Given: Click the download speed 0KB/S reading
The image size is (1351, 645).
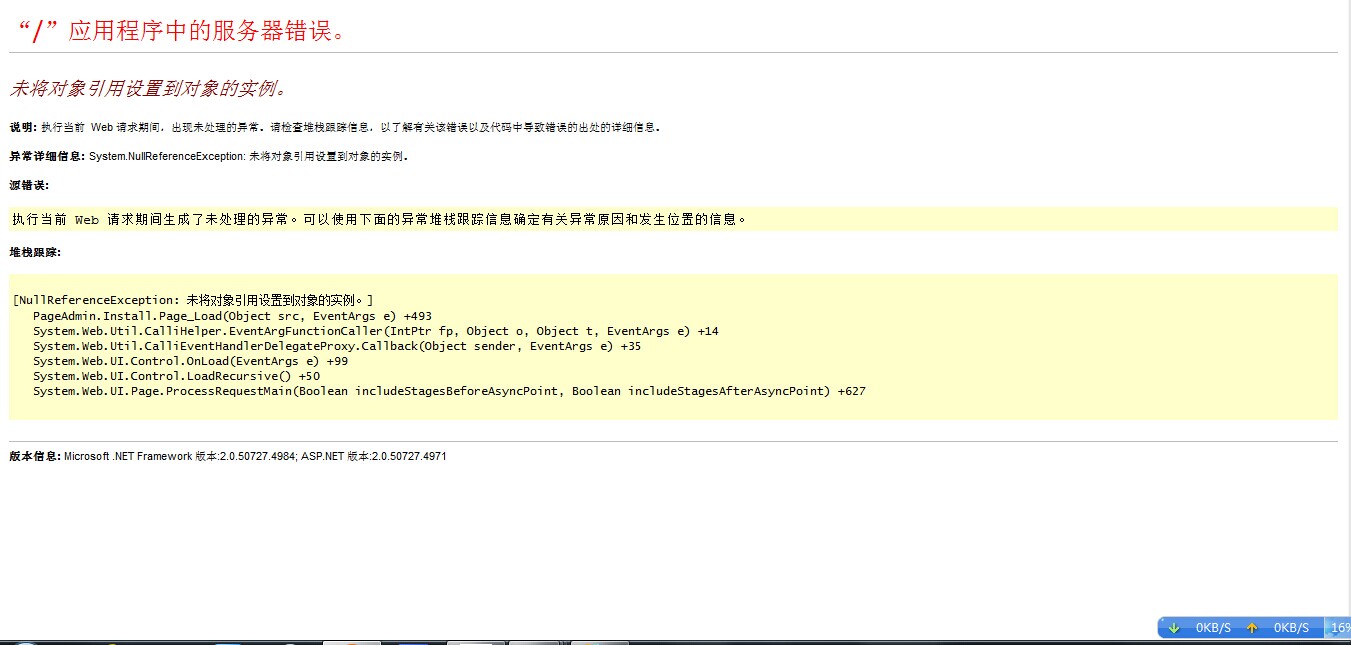Looking at the screenshot, I should click(1213, 628).
